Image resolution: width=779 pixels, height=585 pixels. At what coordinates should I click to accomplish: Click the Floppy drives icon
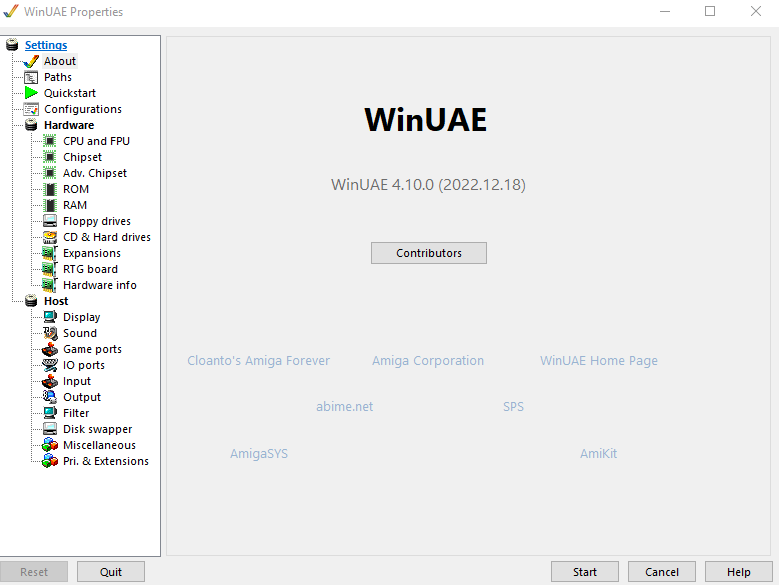(50, 221)
